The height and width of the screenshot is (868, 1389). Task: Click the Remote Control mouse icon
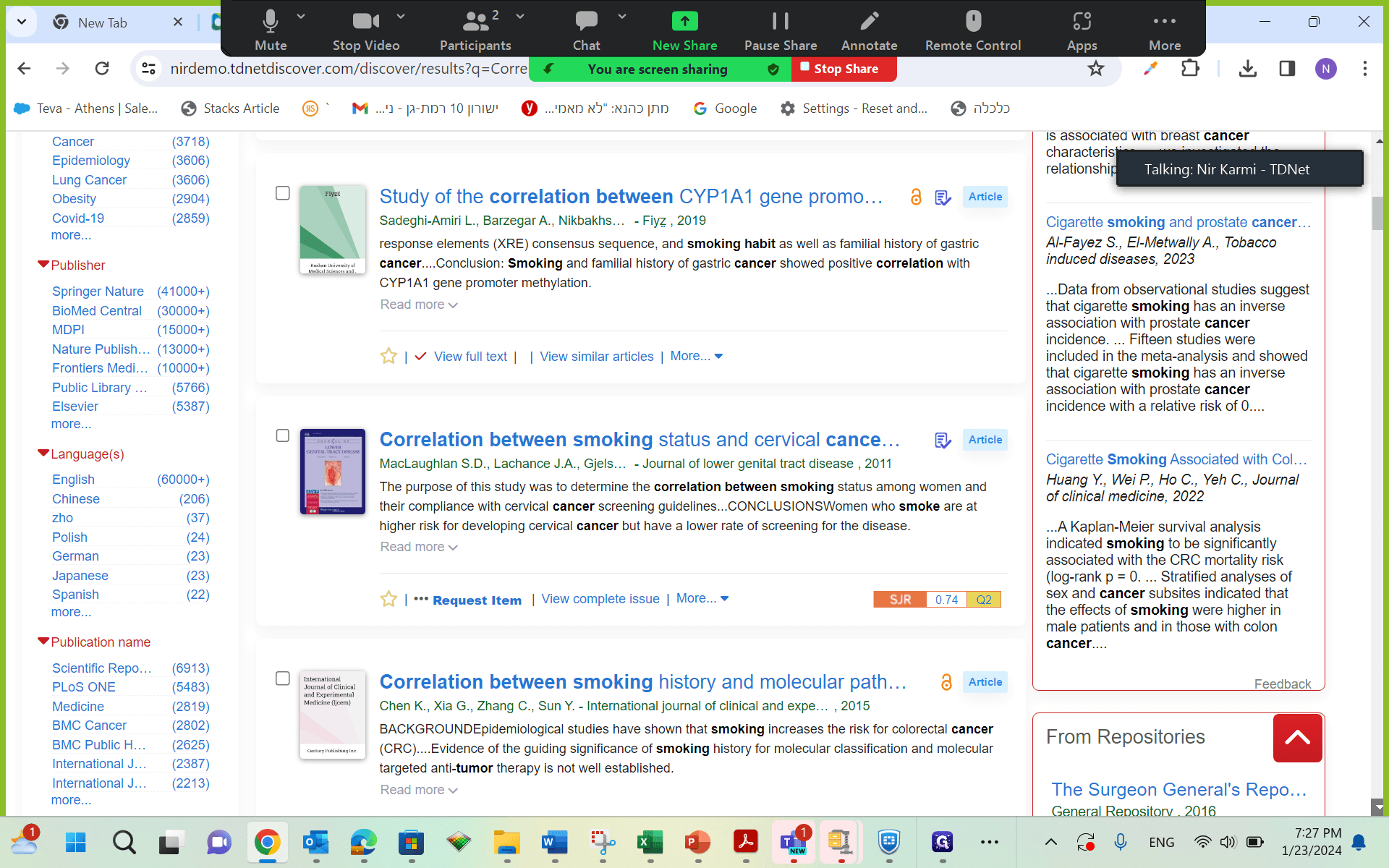click(x=973, y=22)
